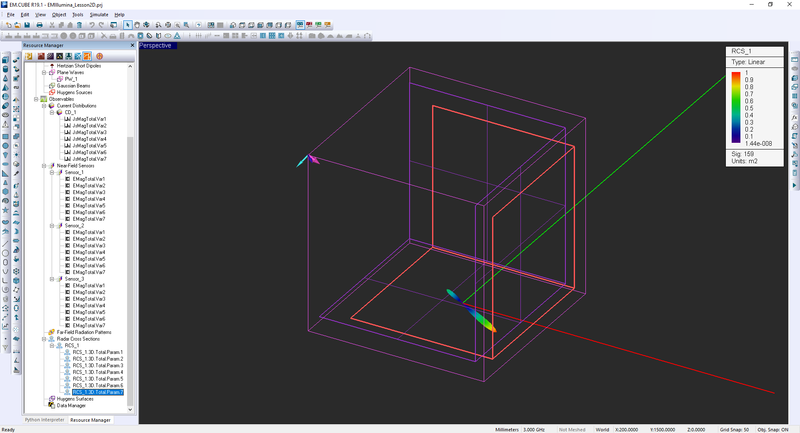The width and height of the screenshot is (800, 433).
Task: Choose the Pan hand tool
Action: (x=136, y=25)
